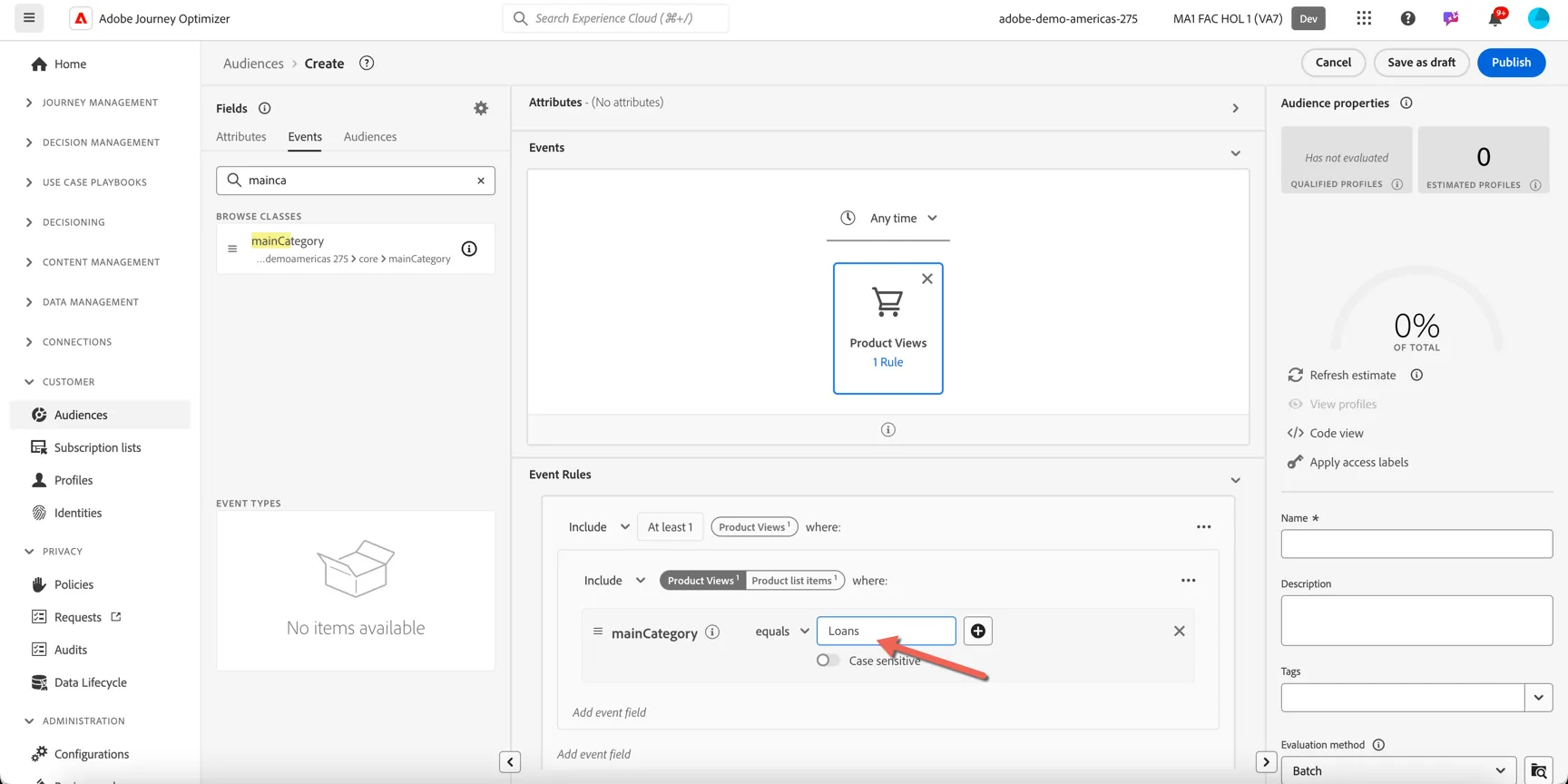Expand Decision Management section
This screenshot has height=784, width=1568.
click(x=29, y=142)
